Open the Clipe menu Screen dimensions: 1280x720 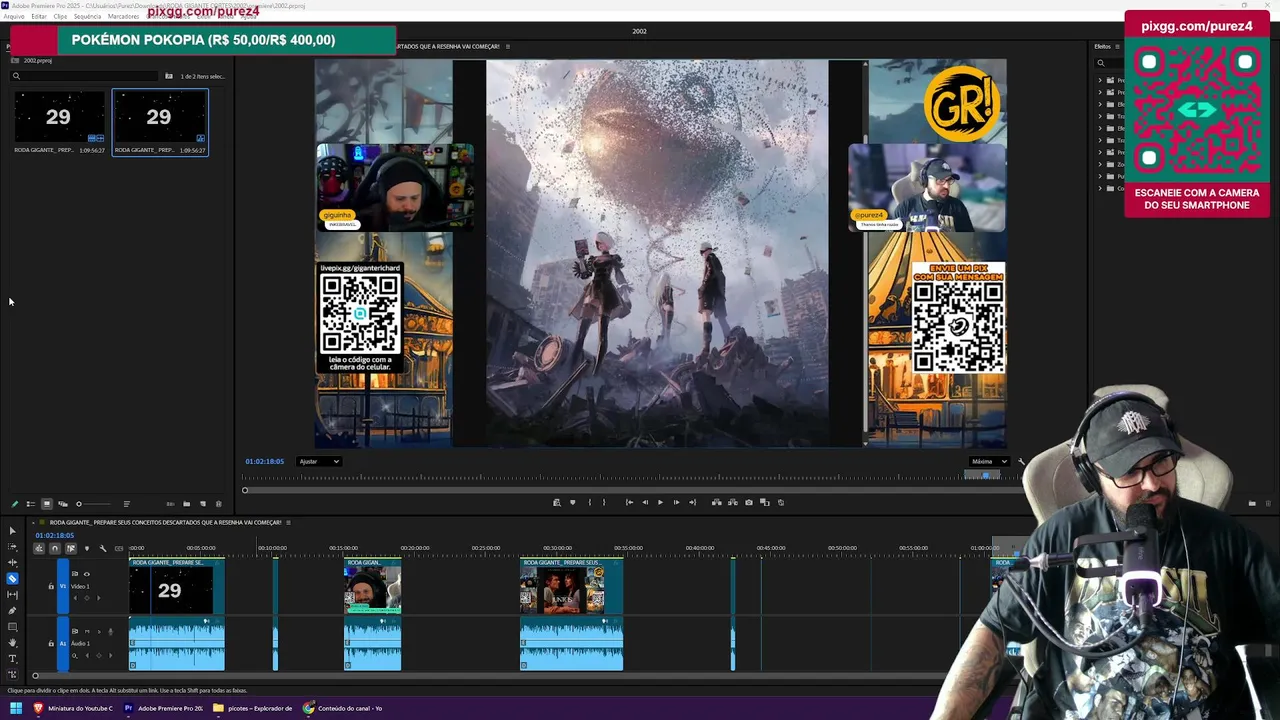(x=60, y=16)
